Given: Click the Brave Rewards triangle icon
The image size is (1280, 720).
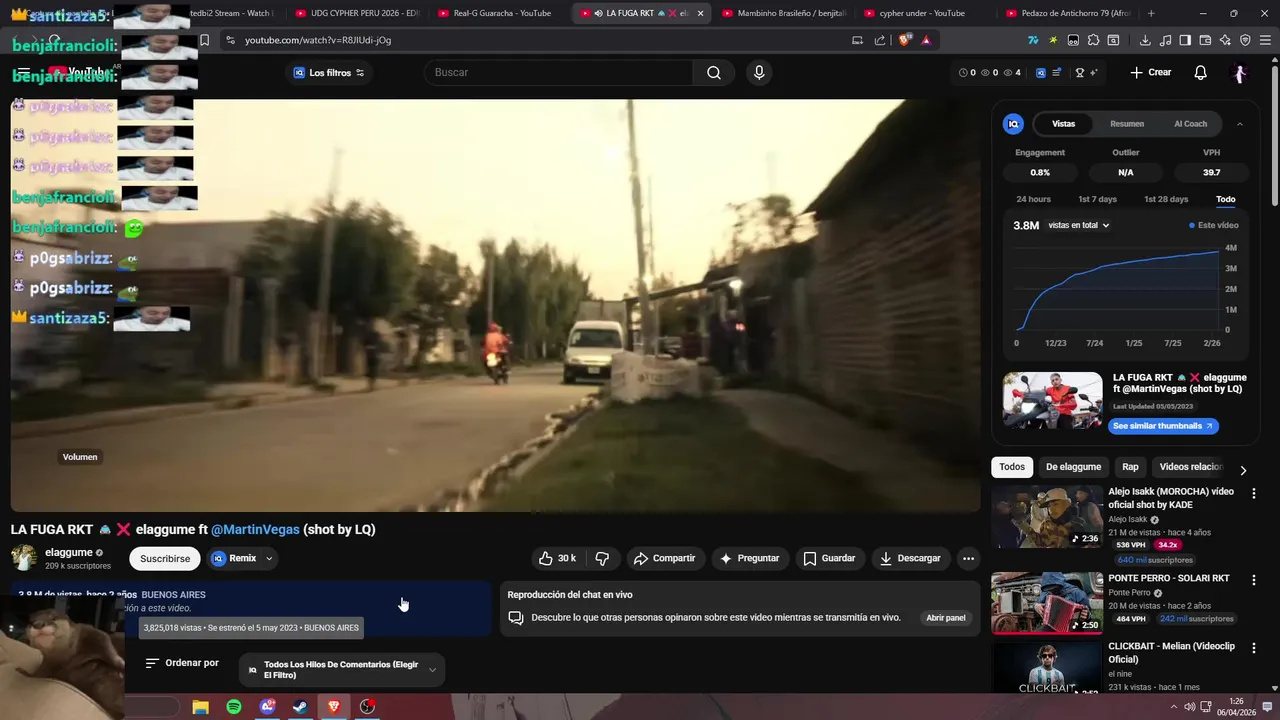Looking at the screenshot, I should coord(926,40).
